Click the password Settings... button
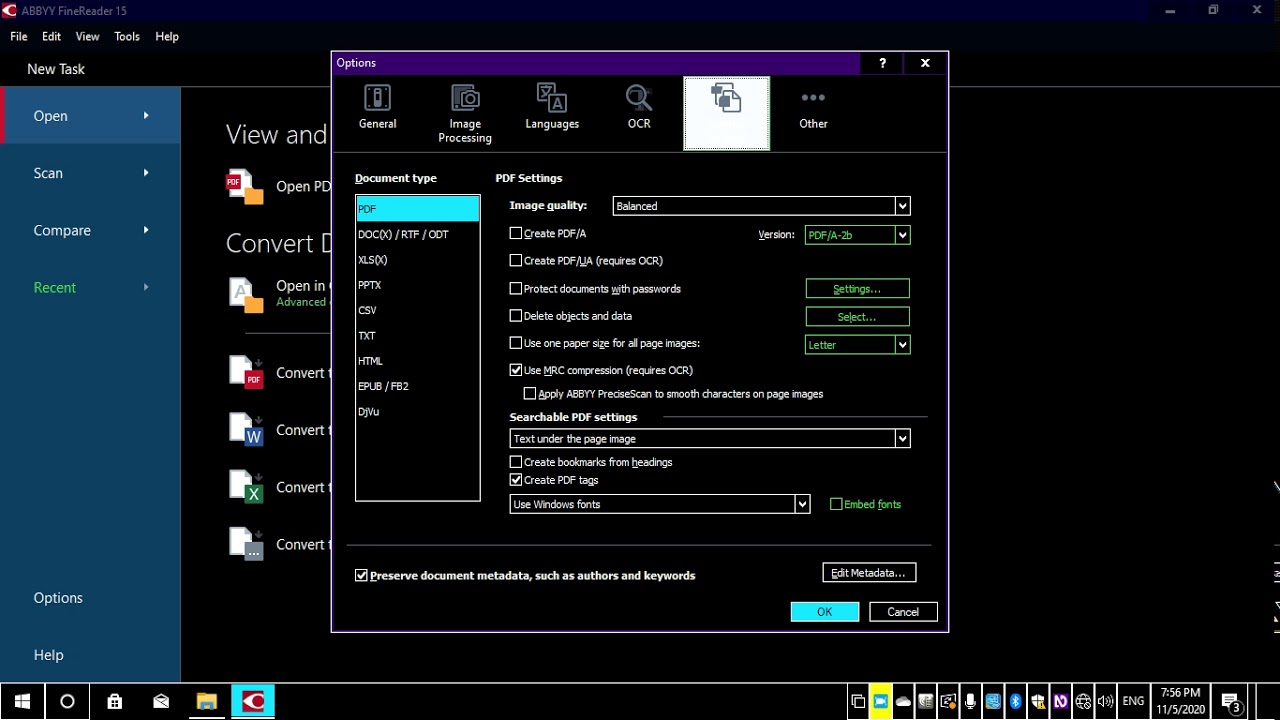The width and height of the screenshot is (1280, 720). [857, 289]
